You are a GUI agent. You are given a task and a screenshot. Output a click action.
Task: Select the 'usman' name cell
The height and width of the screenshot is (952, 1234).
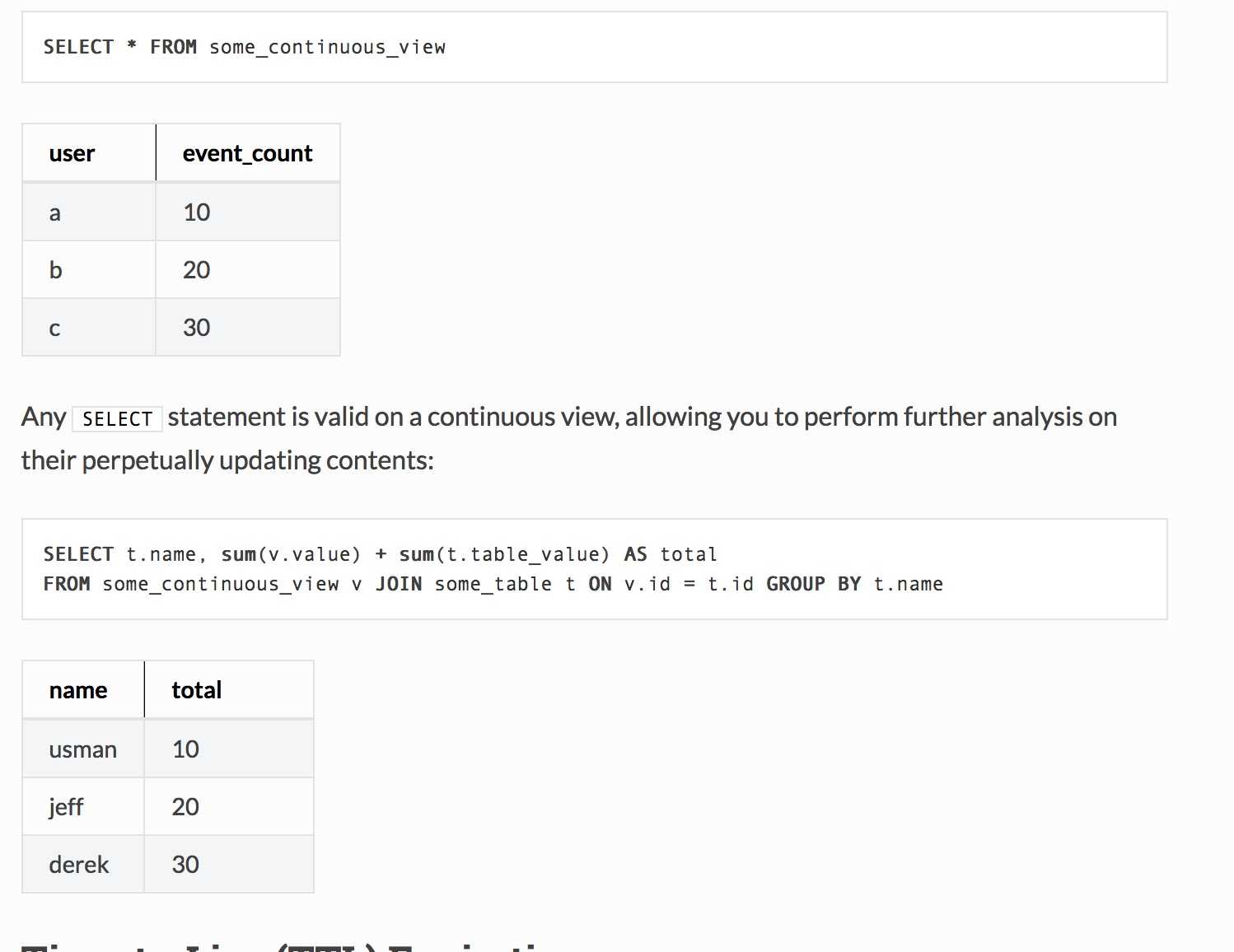click(x=83, y=749)
